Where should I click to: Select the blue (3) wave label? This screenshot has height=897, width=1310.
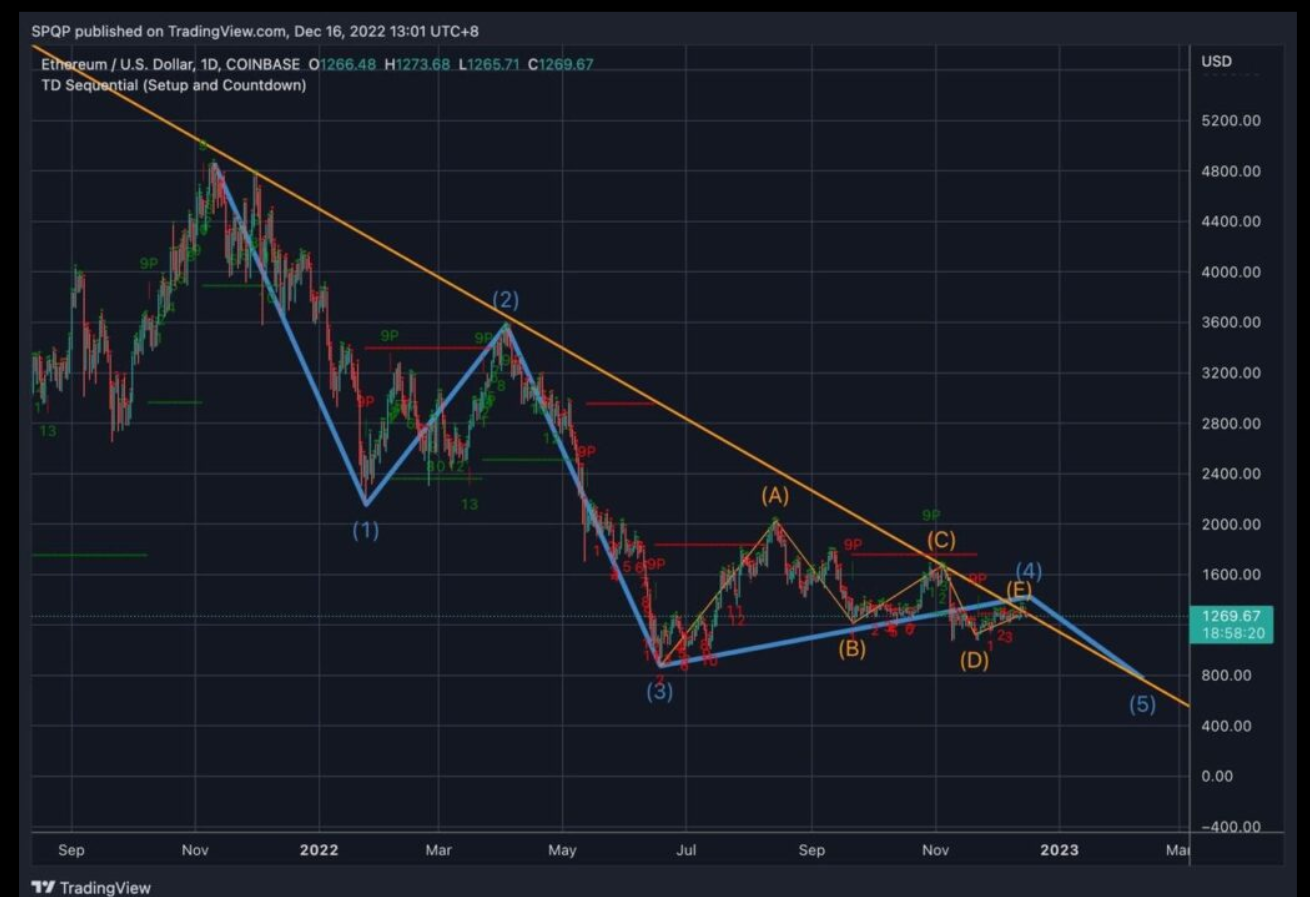coord(659,690)
